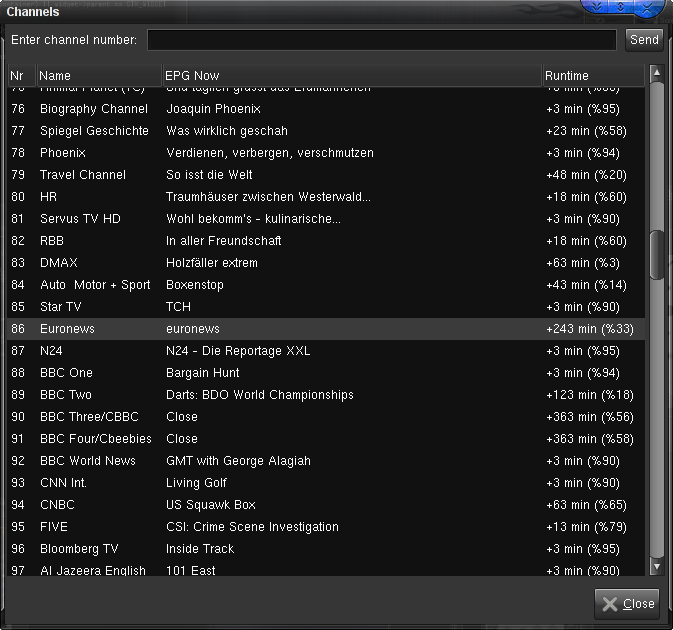Screen dimensions: 673x630
Task: Select the BBC Two channel
Action: tap(326, 395)
